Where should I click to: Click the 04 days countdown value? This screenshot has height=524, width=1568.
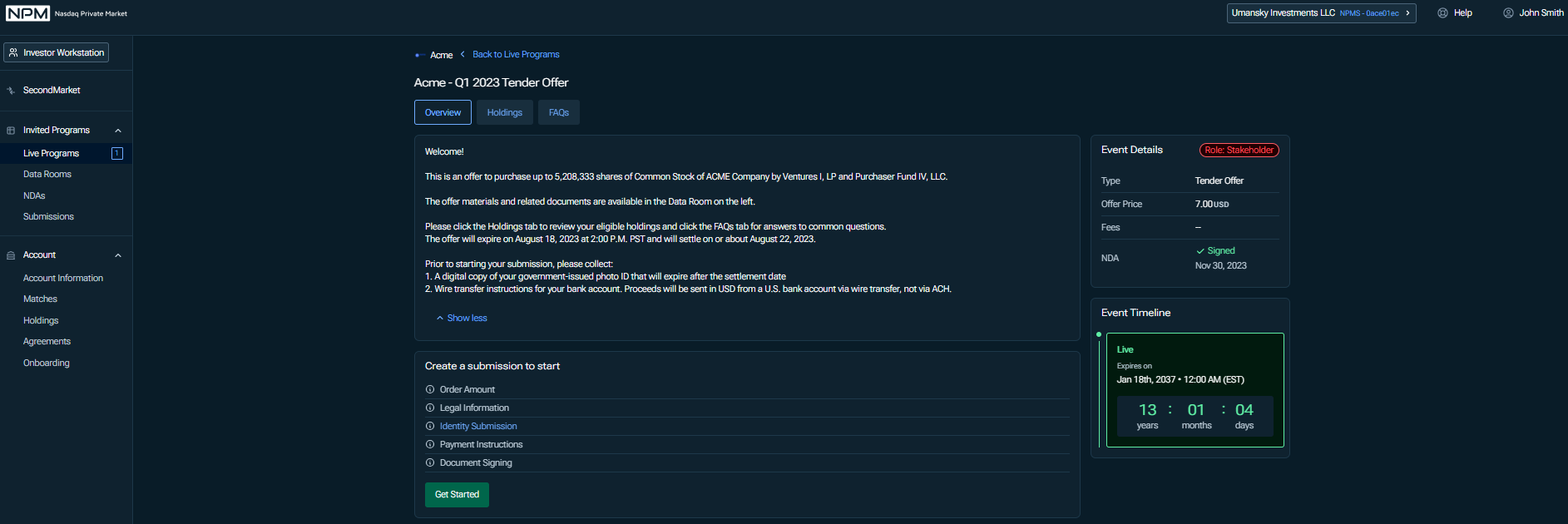coord(1244,410)
